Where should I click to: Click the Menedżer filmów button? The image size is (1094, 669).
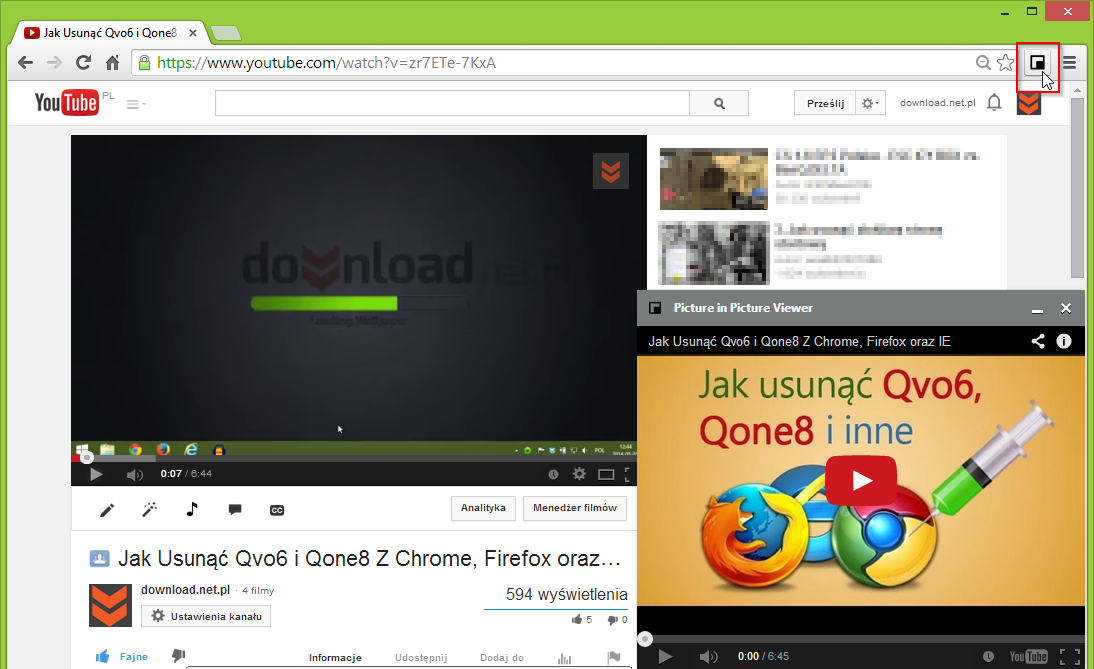(x=575, y=508)
